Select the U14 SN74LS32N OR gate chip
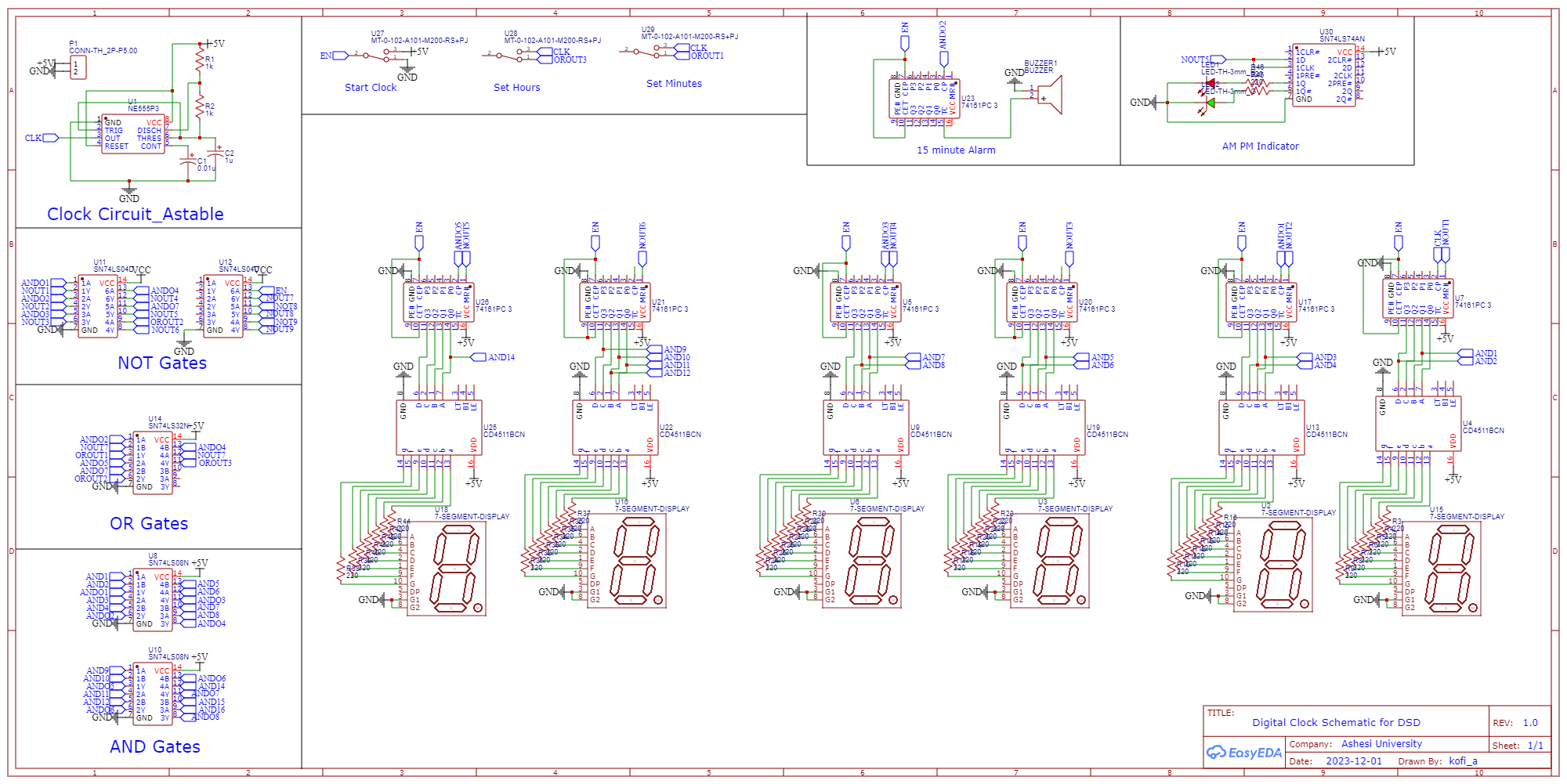Screen dimensions: 1567x784 click(x=153, y=462)
